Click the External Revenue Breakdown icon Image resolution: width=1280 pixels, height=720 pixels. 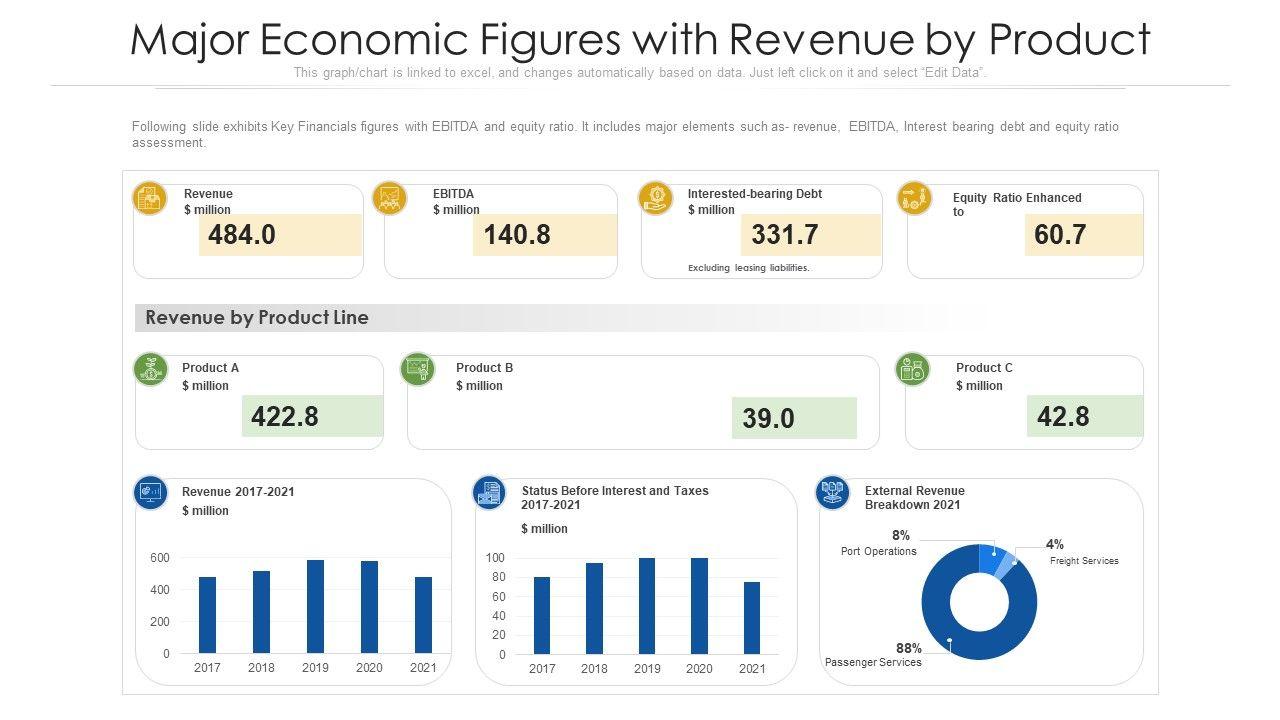[832, 492]
